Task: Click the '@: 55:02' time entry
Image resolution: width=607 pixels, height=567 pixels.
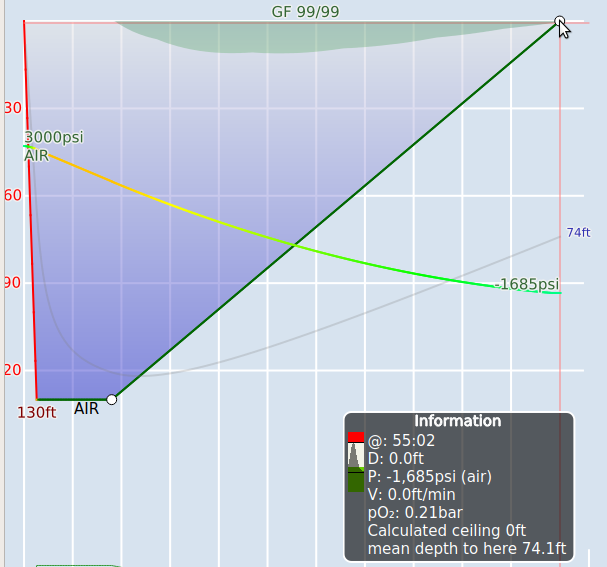Action: 401,440
